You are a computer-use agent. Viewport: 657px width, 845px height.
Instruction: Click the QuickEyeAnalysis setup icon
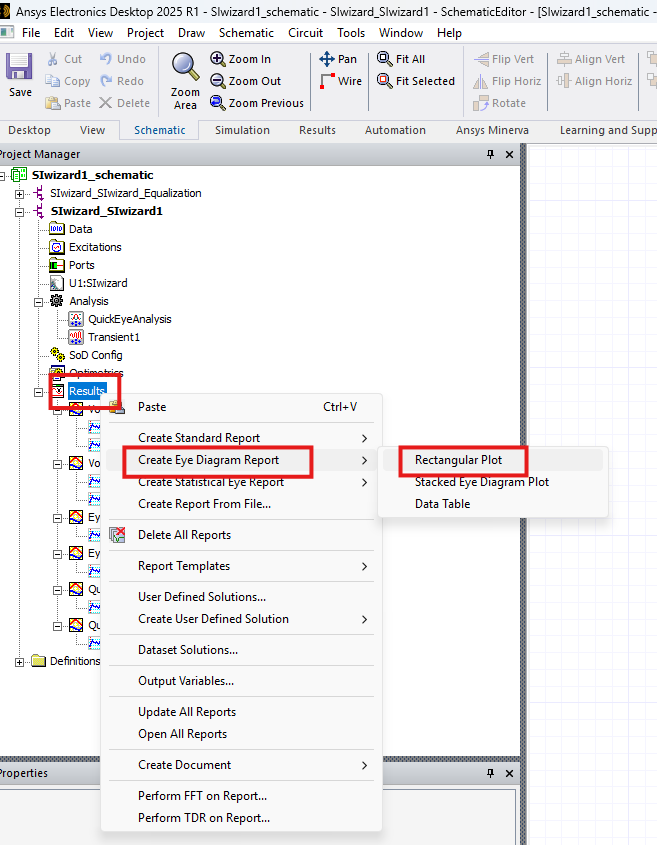[x=76, y=319]
